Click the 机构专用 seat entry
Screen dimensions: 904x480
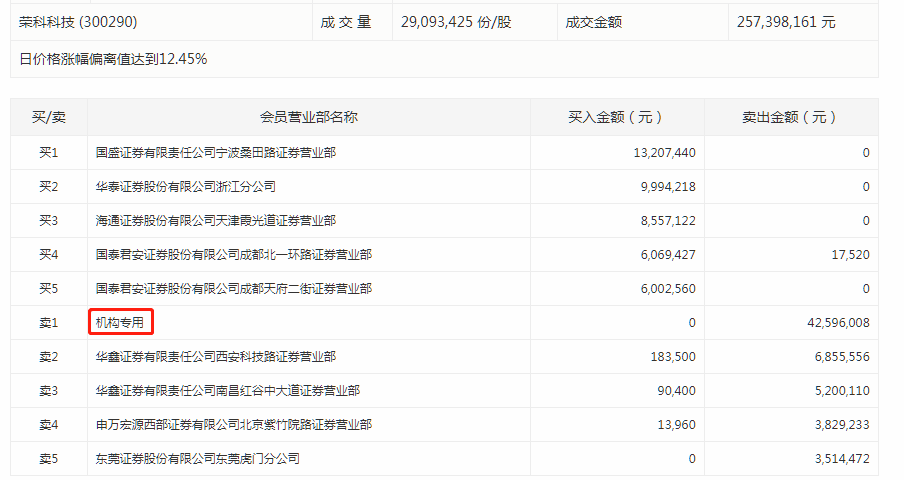[x=120, y=323]
